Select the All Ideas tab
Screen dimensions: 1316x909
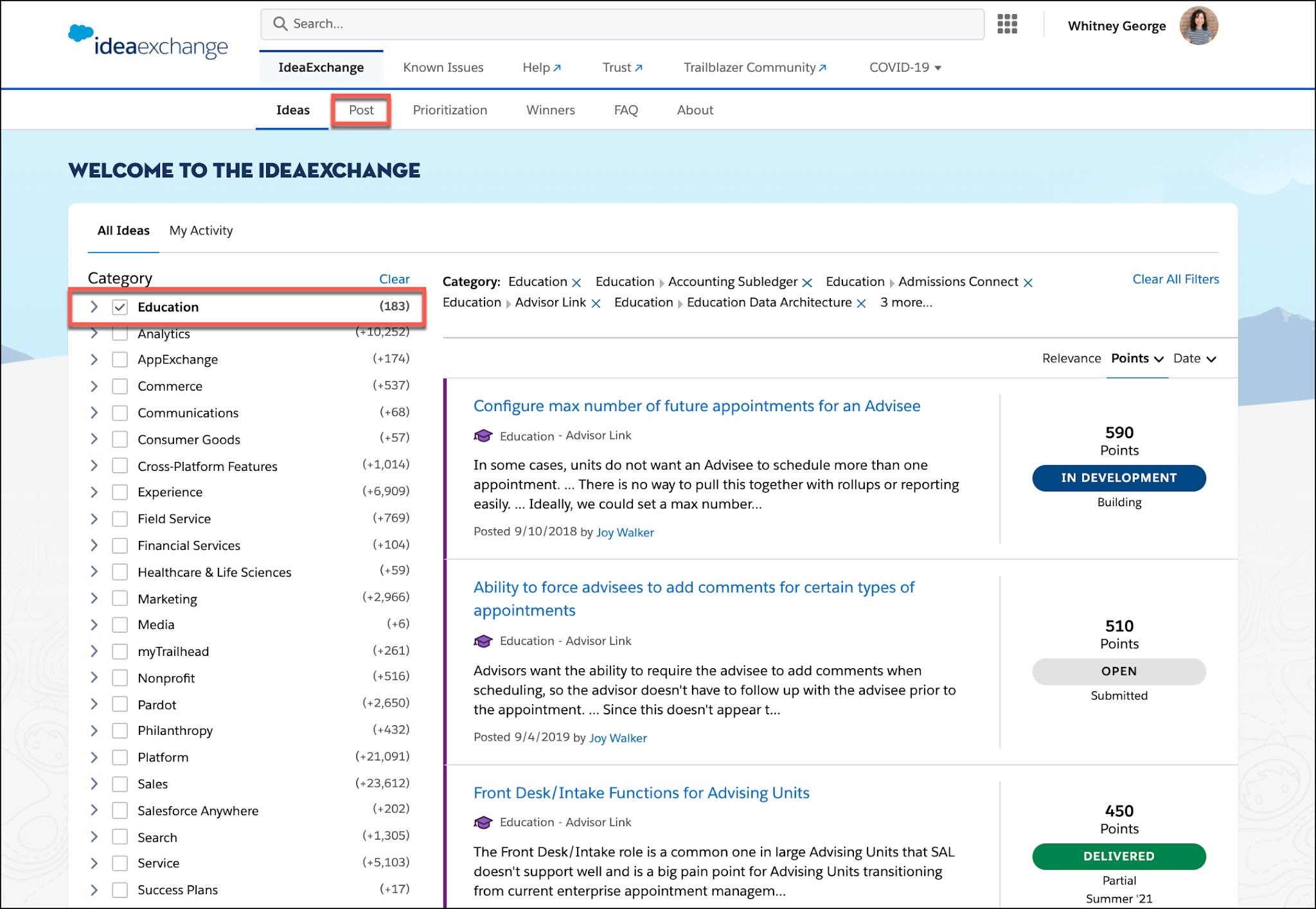tap(123, 230)
